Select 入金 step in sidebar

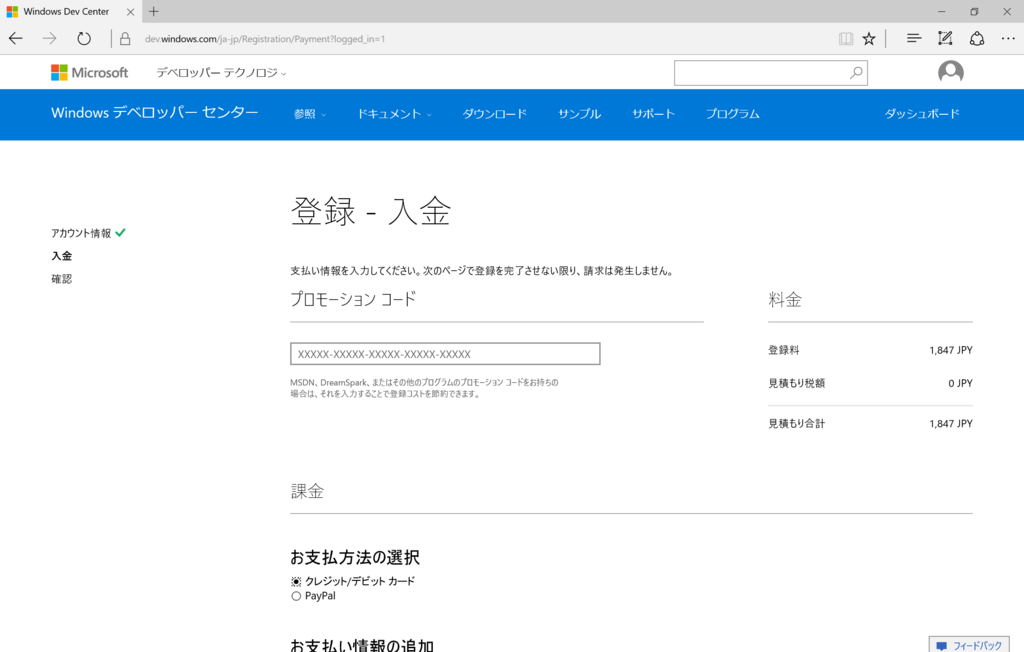(61, 256)
